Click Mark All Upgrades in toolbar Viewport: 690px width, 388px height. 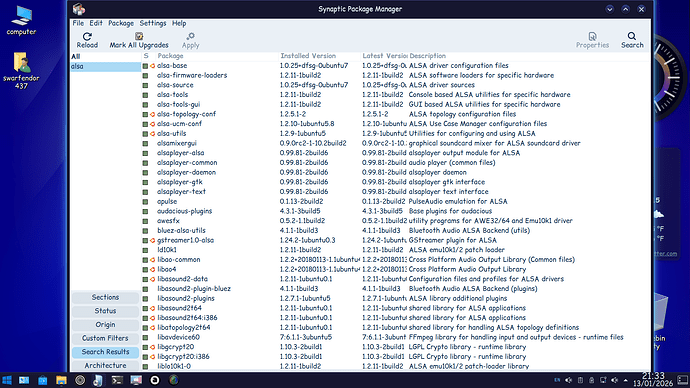(139, 40)
